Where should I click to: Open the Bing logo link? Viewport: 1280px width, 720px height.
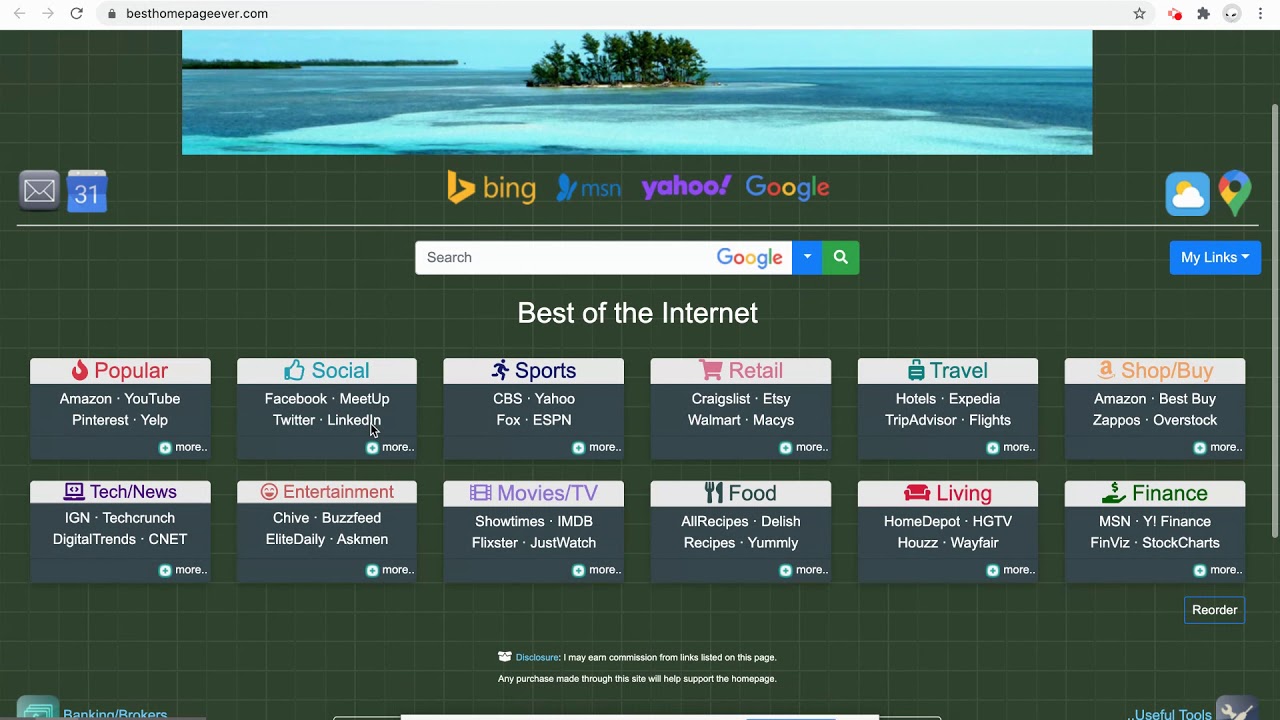click(x=491, y=188)
